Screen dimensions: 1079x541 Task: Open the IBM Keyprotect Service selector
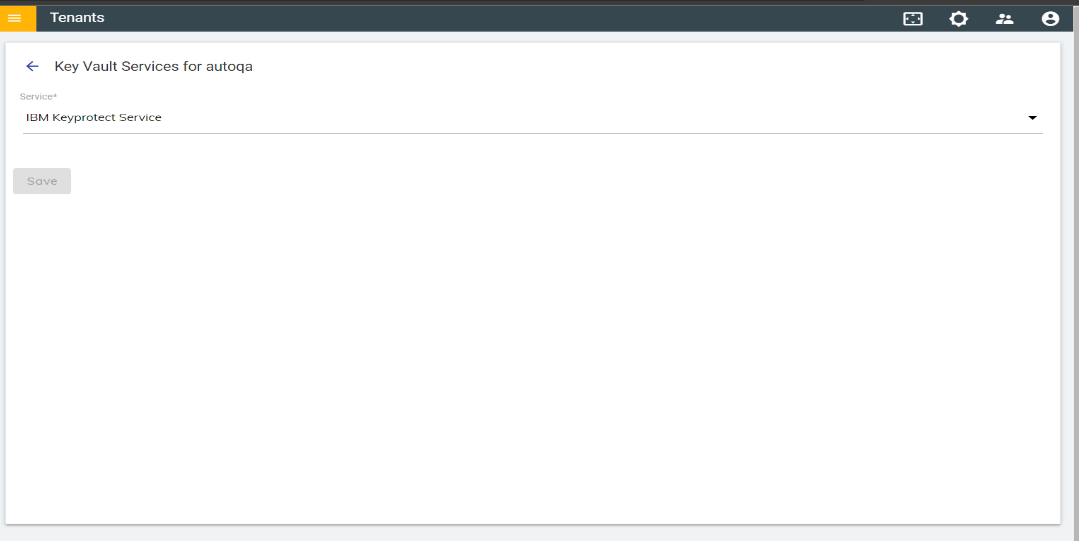click(94, 118)
